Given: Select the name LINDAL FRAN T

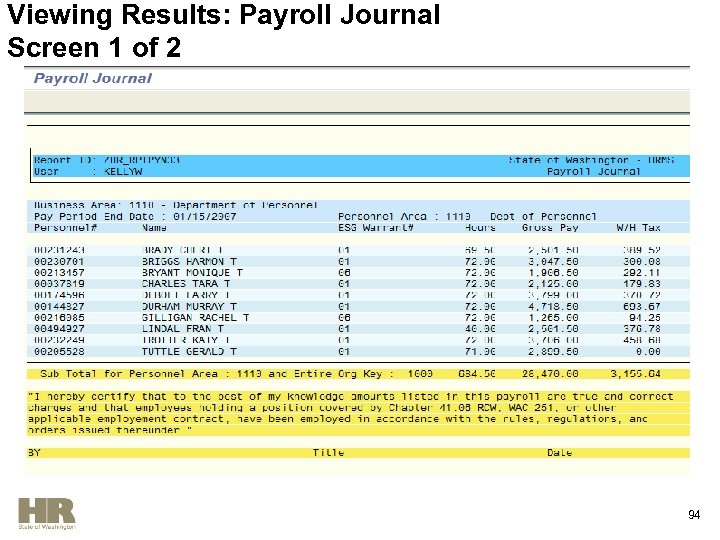Looking at the screenshot, I should 183,329.
